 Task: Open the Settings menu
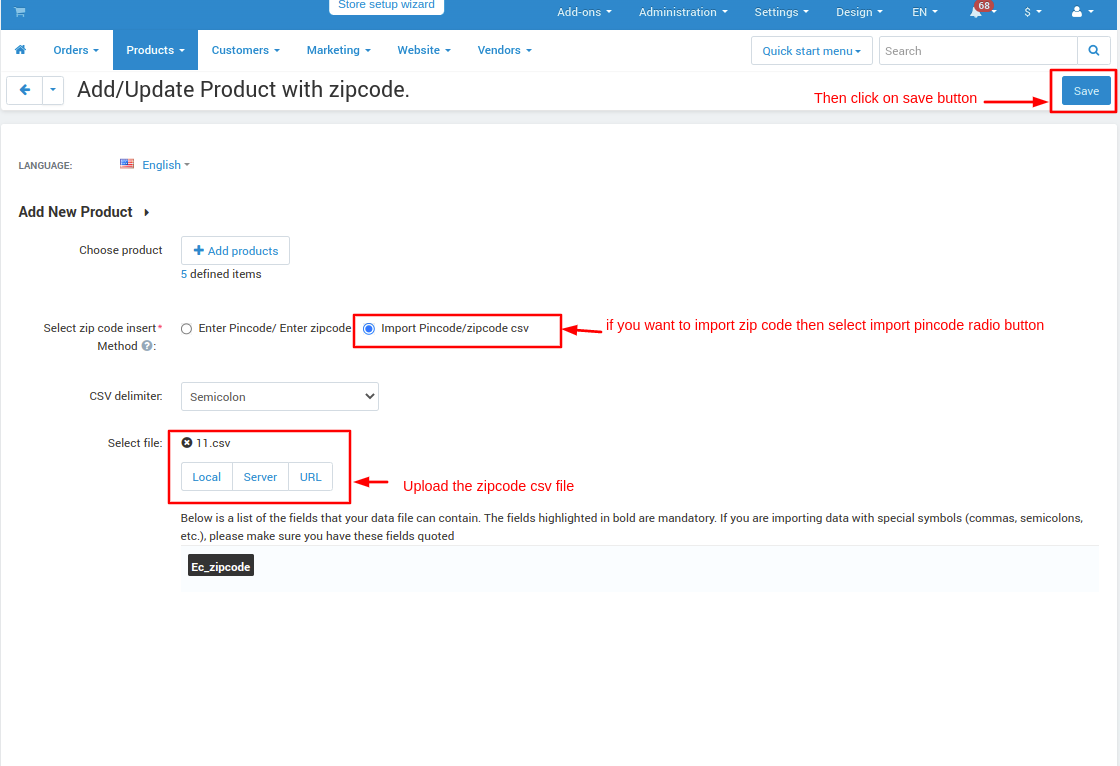781,12
